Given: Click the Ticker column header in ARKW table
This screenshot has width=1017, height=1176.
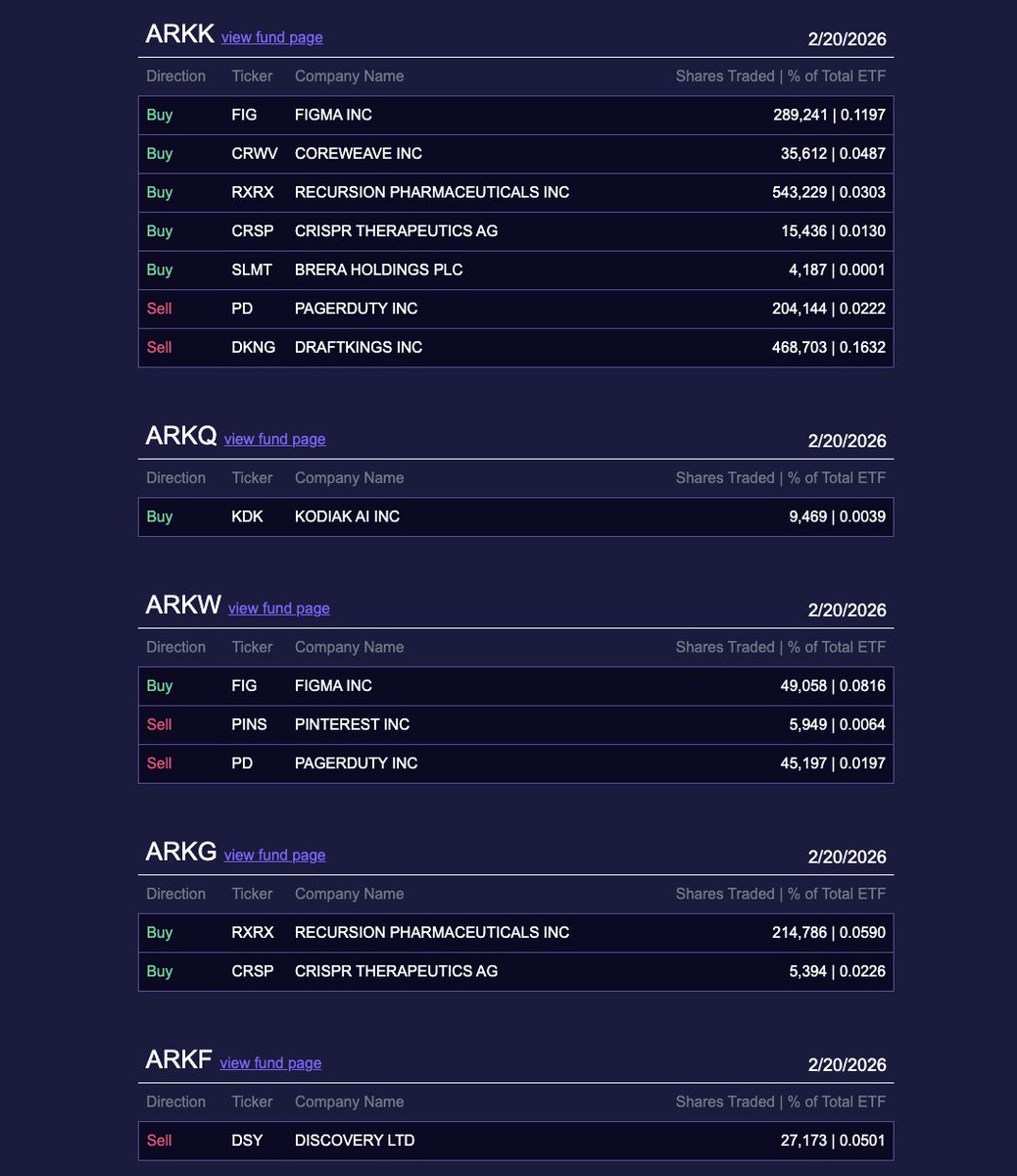Looking at the screenshot, I should tap(252, 647).
